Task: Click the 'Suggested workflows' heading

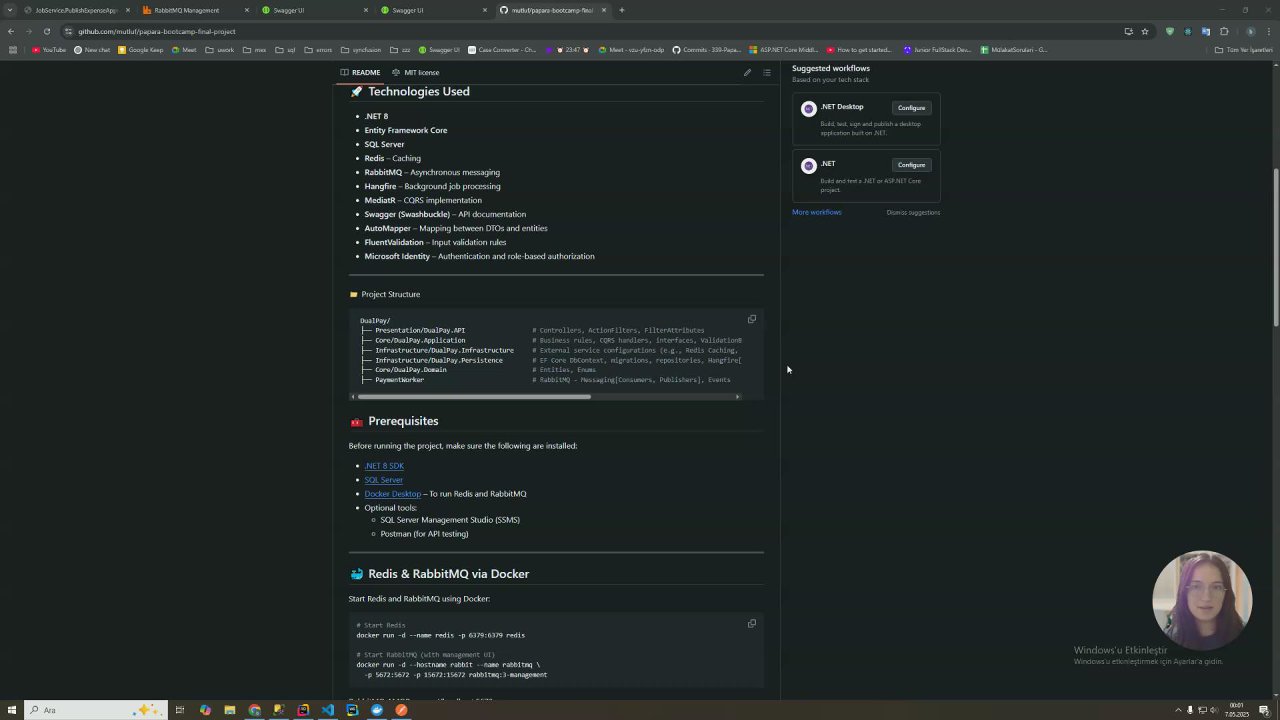Action: pyautogui.click(x=831, y=68)
